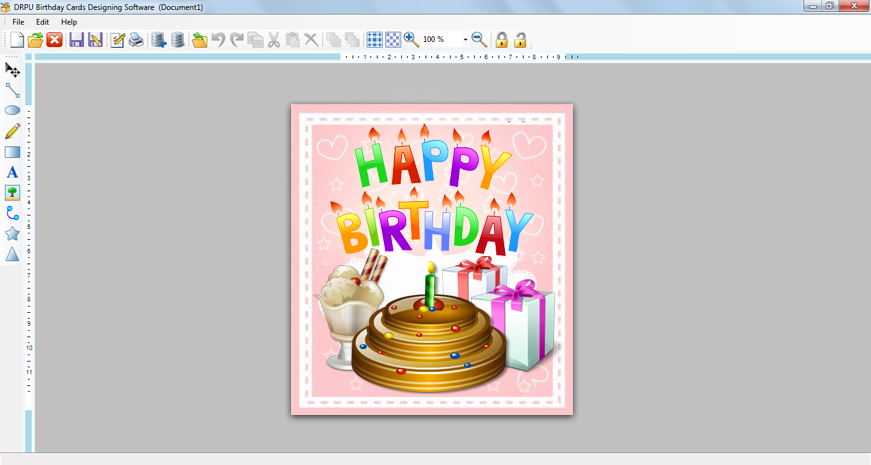871x465 pixels.
Task: Select the Ellipse shape tool
Action: coord(12,110)
